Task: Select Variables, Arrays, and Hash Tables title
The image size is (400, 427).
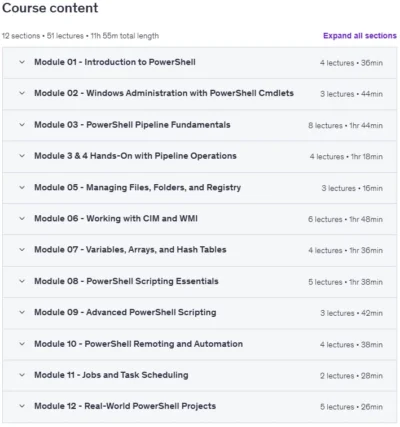Action: point(156,250)
